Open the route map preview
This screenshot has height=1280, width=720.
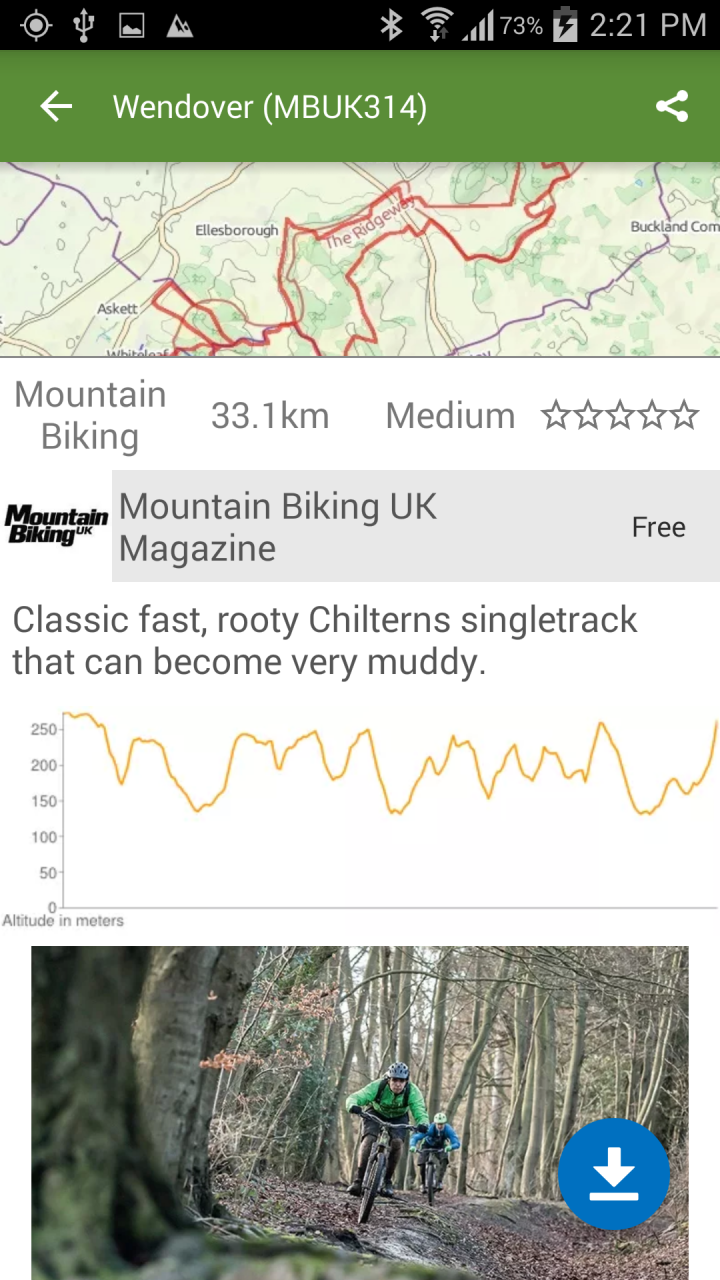tap(360, 260)
